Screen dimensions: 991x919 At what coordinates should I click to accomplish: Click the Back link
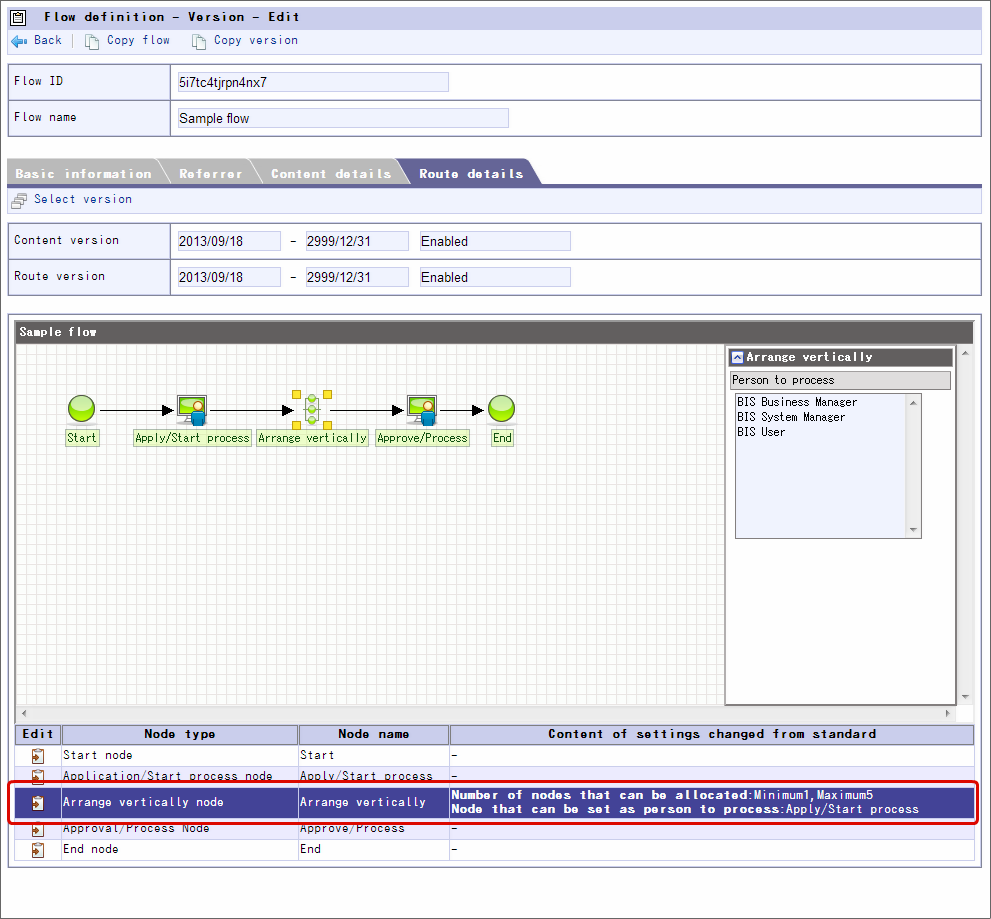[x=48, y=40]
